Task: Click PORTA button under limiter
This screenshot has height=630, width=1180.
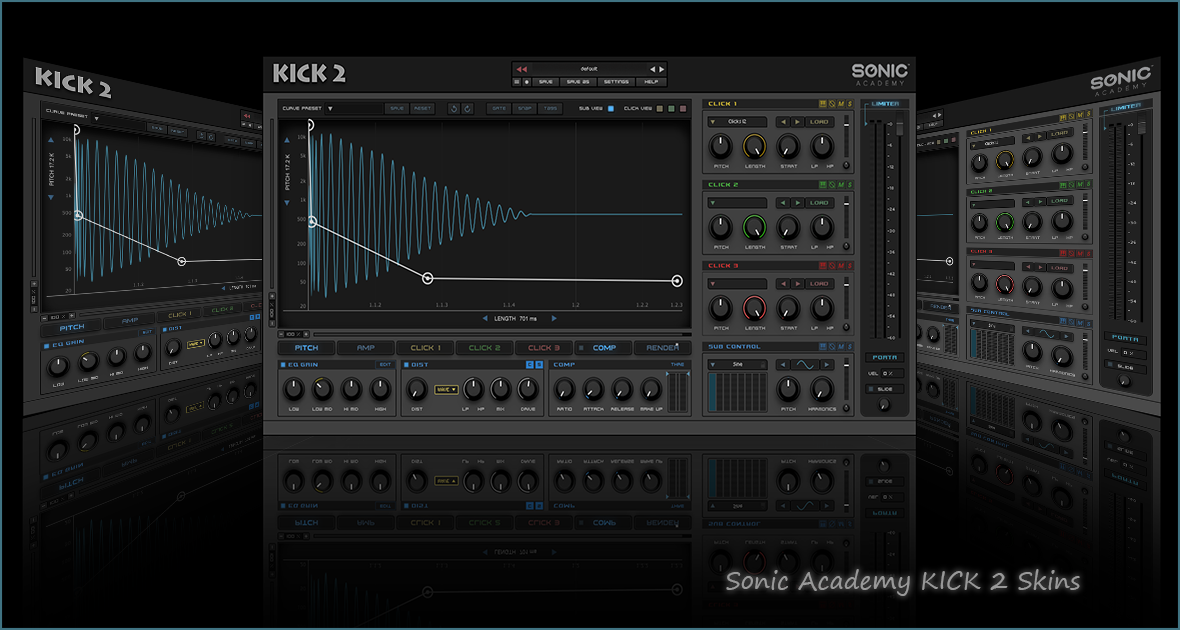Action: 884,358
